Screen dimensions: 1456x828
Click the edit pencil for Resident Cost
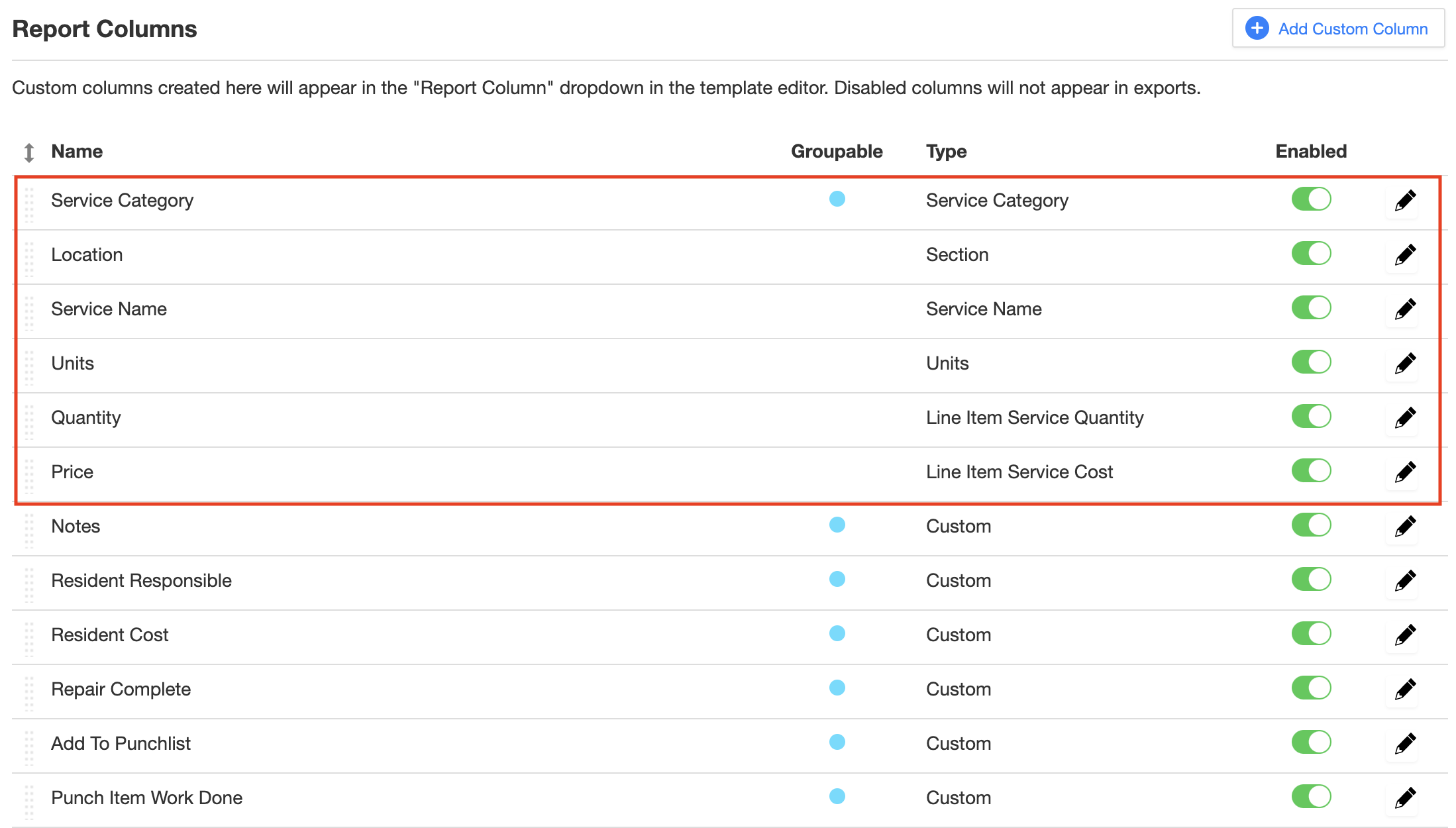click(x=1404, y=635)
